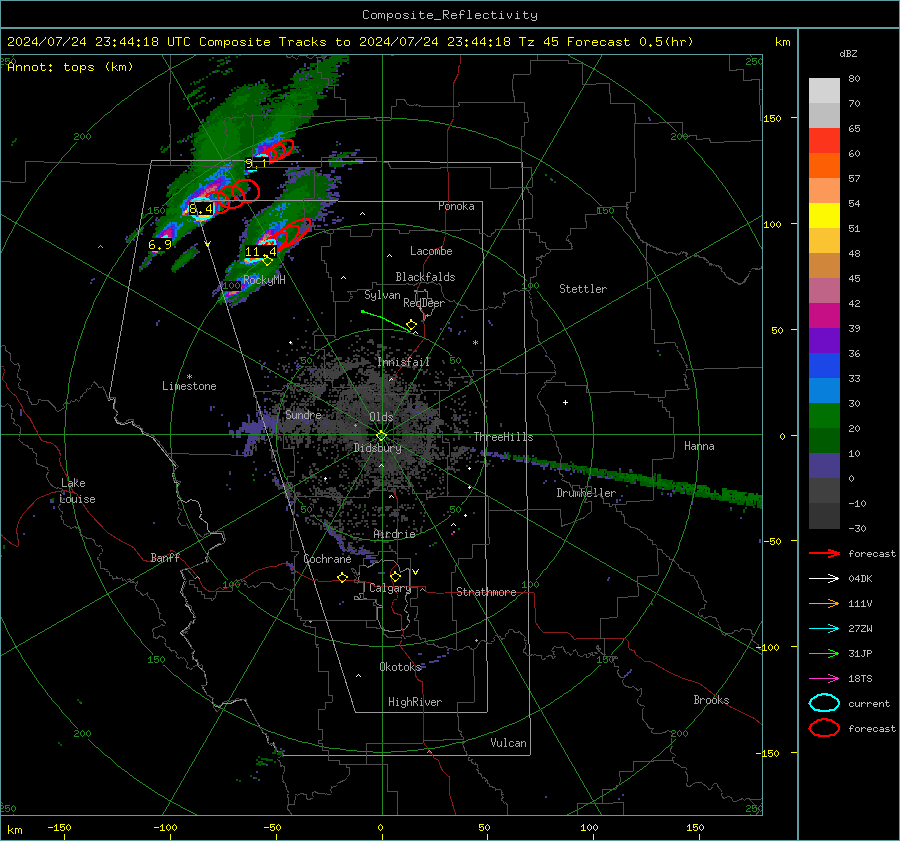Image resolution: width=900 pixels, height=841 pixels.
Task: Click the storm top label 6.9
Action: pos(160,245)
